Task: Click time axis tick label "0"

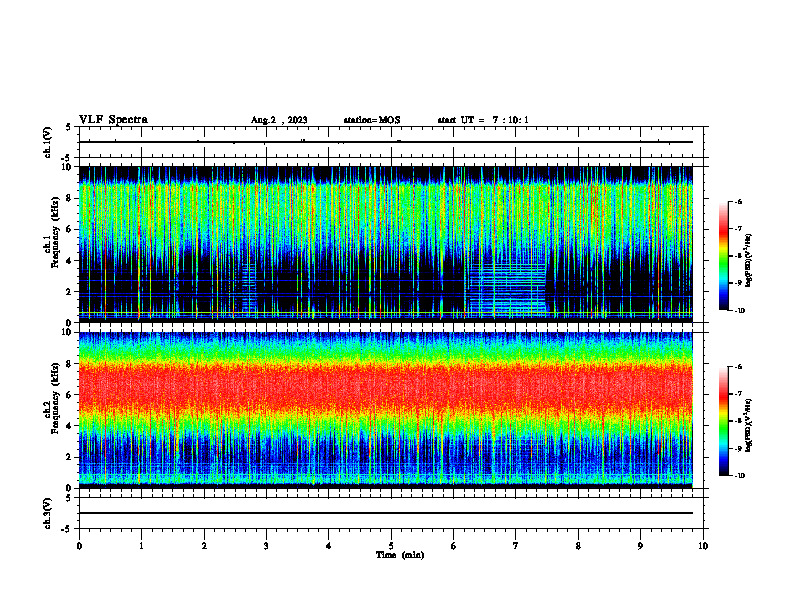Action: coord(79,546)
